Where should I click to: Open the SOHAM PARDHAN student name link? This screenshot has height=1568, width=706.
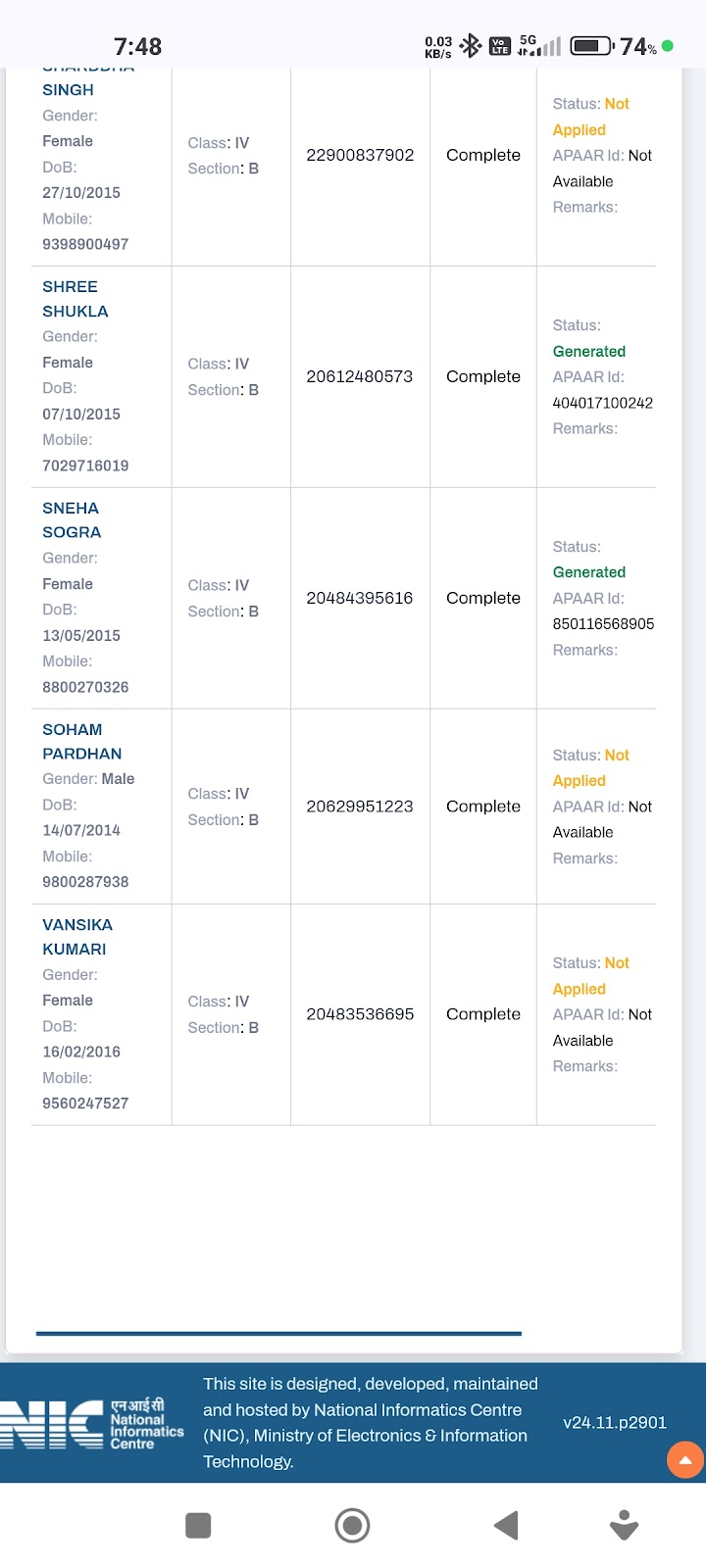tap(81, 742)
